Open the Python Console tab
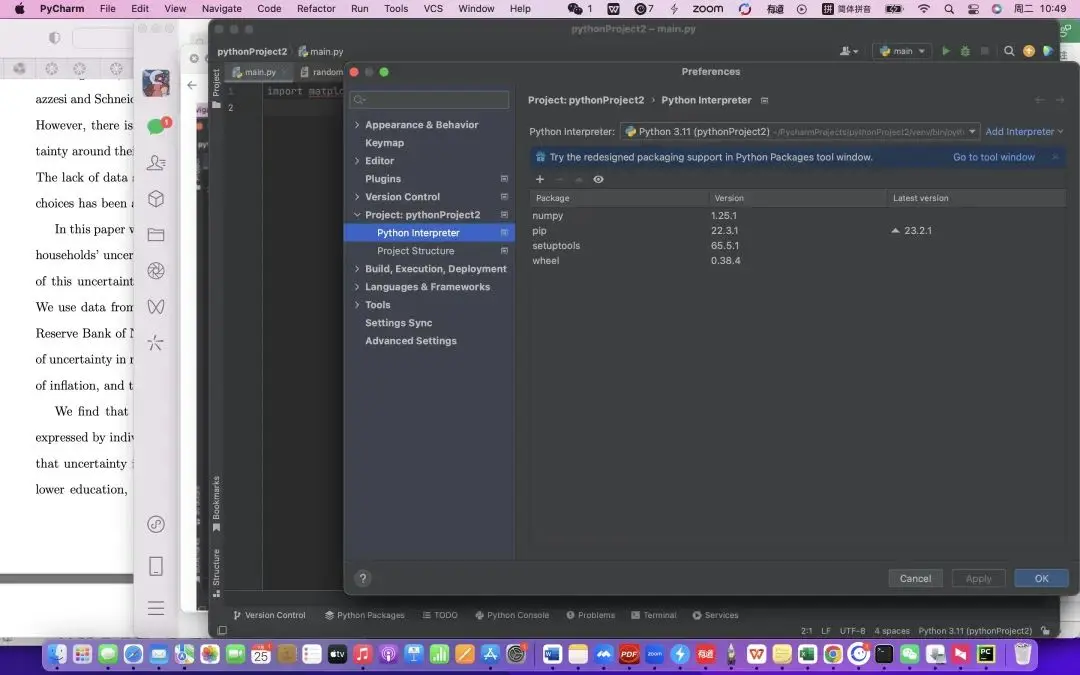1080x675 pixels. pos(512,615)
